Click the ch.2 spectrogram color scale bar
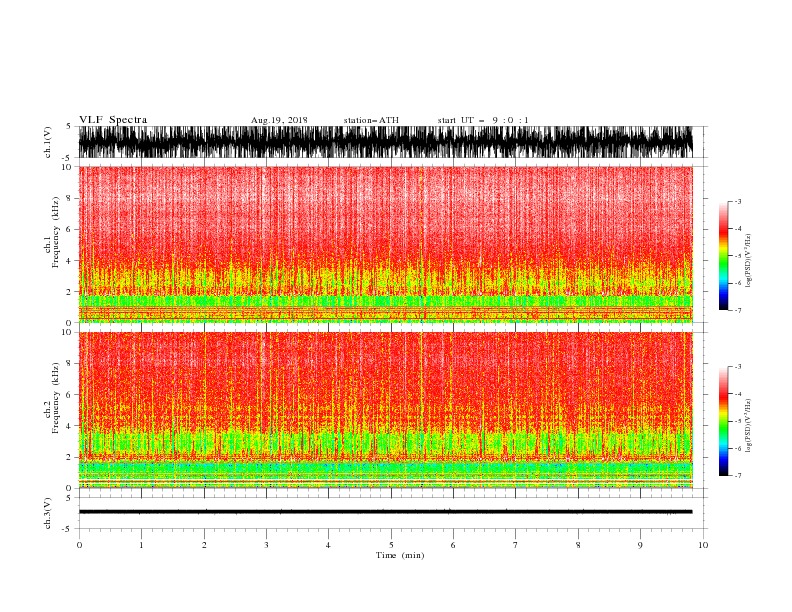The image size is (792, 612). [723, 421]
